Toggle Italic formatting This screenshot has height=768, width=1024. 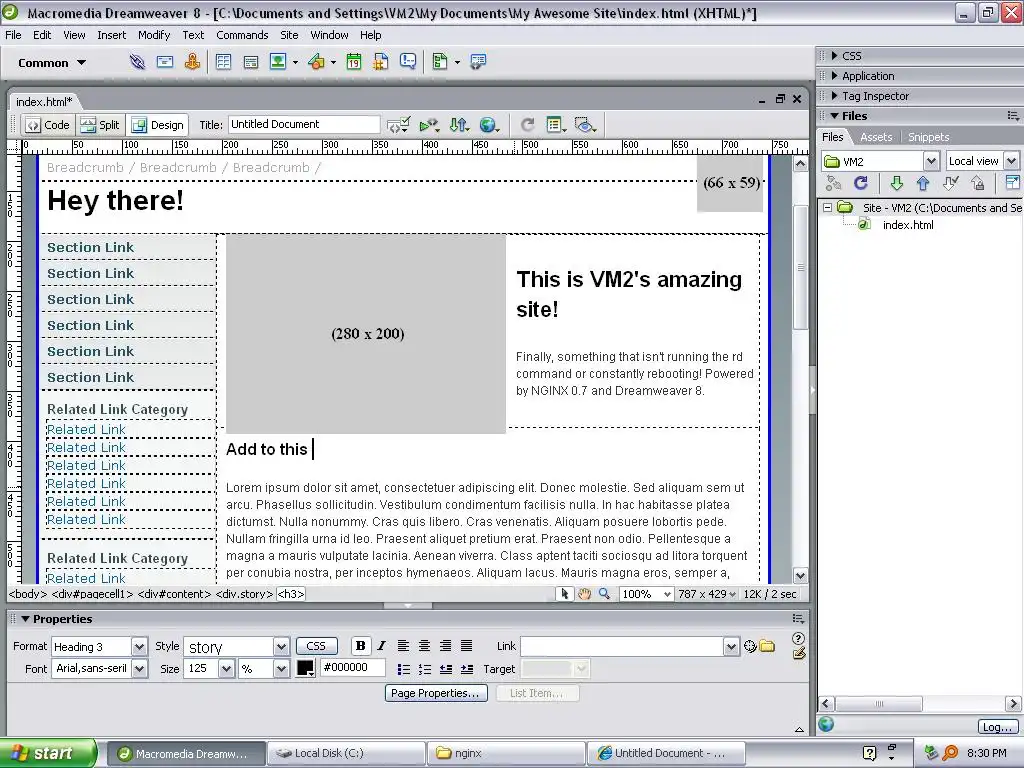coord(381,646)
